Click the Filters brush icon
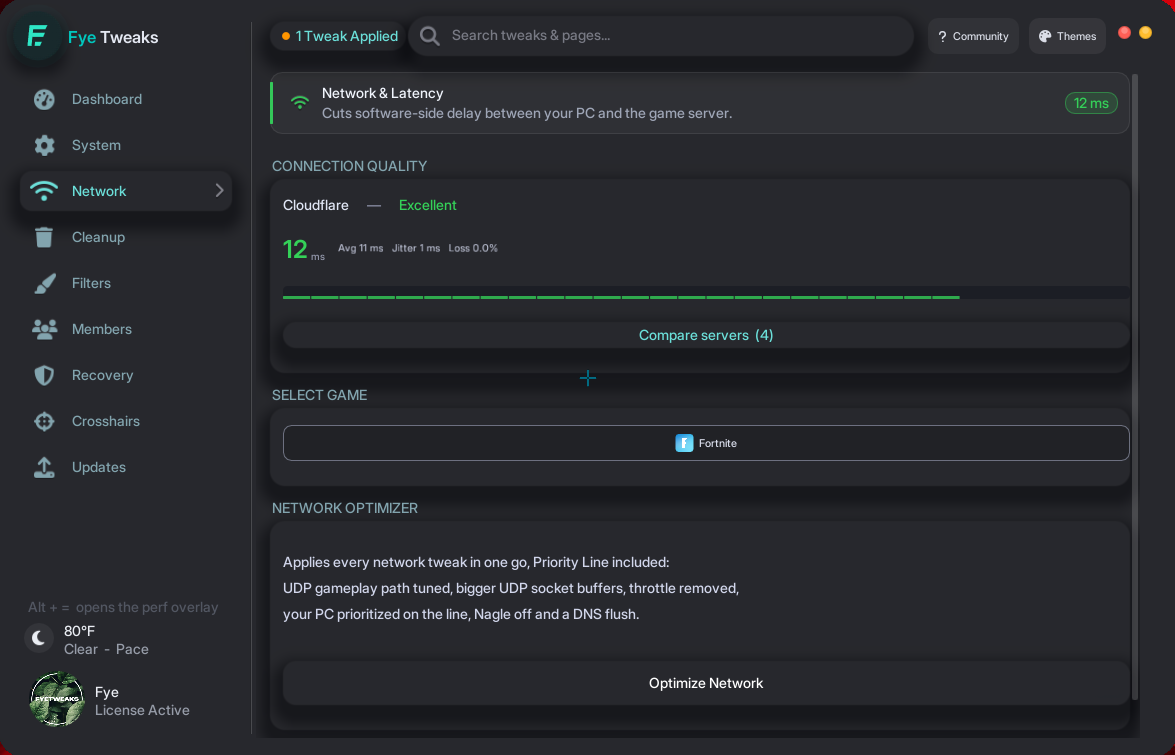Screen dimensions: 1175x755 pos(44,283)
